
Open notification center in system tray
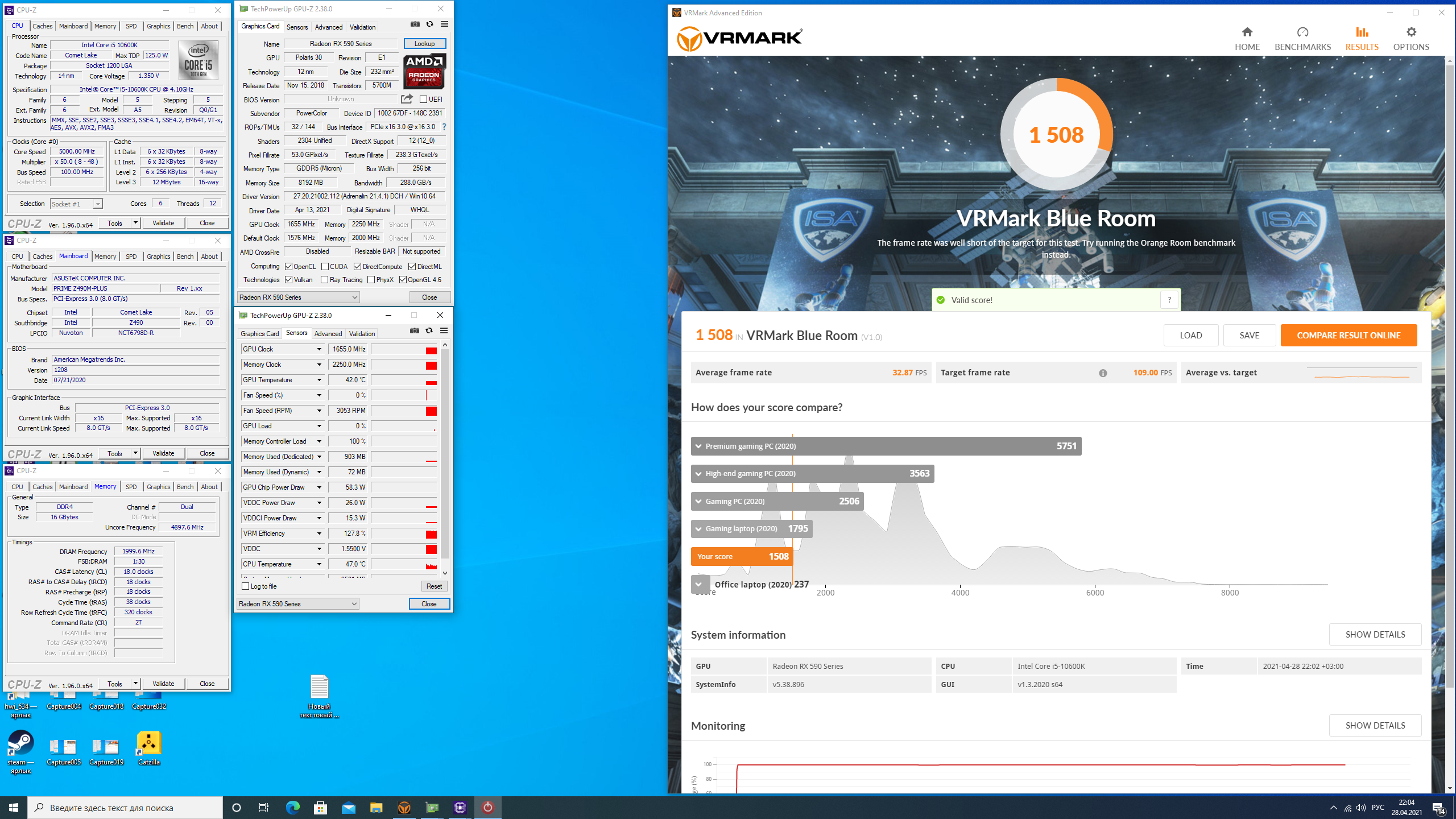coord(1439,808)
